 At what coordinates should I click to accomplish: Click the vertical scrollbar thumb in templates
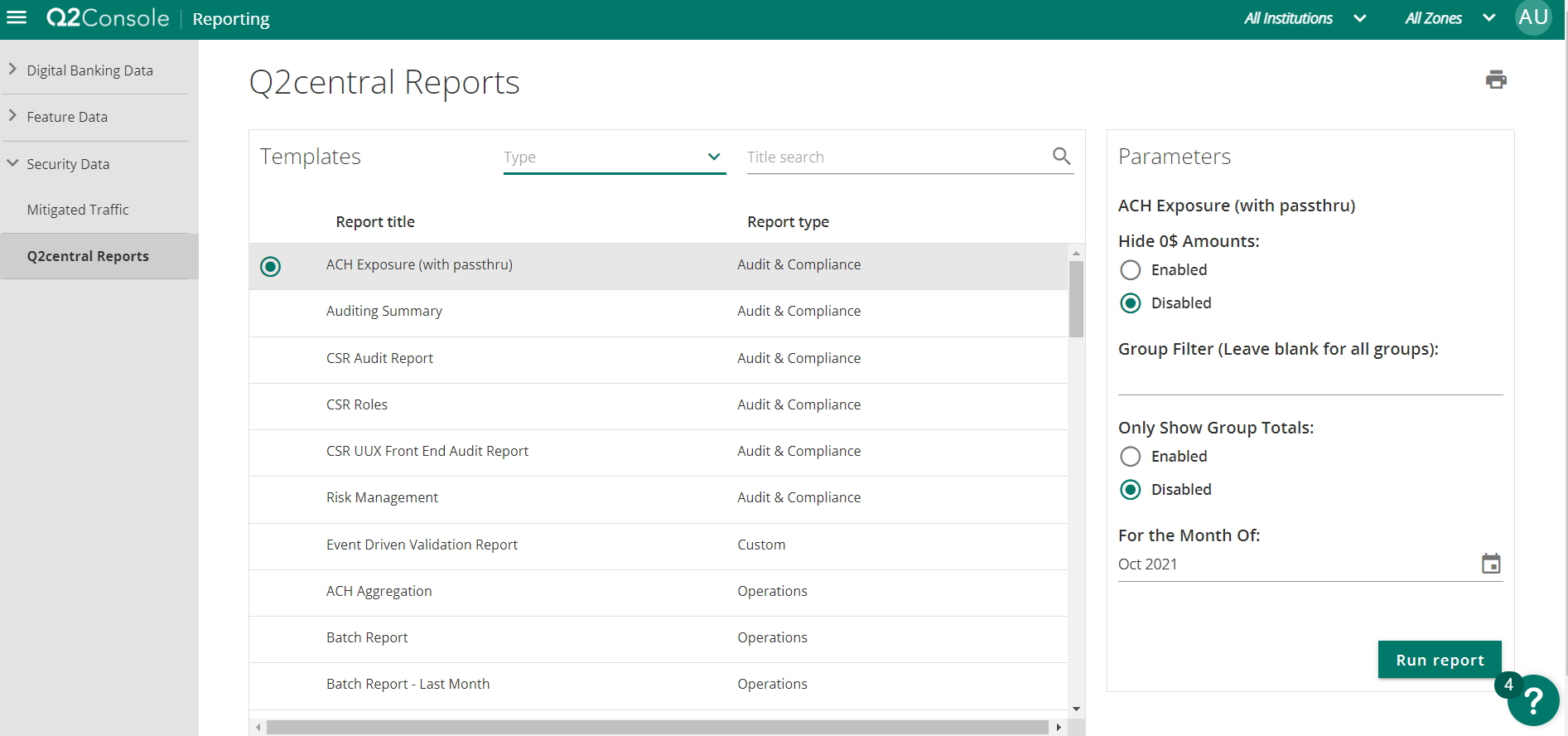coord(1076,299)
